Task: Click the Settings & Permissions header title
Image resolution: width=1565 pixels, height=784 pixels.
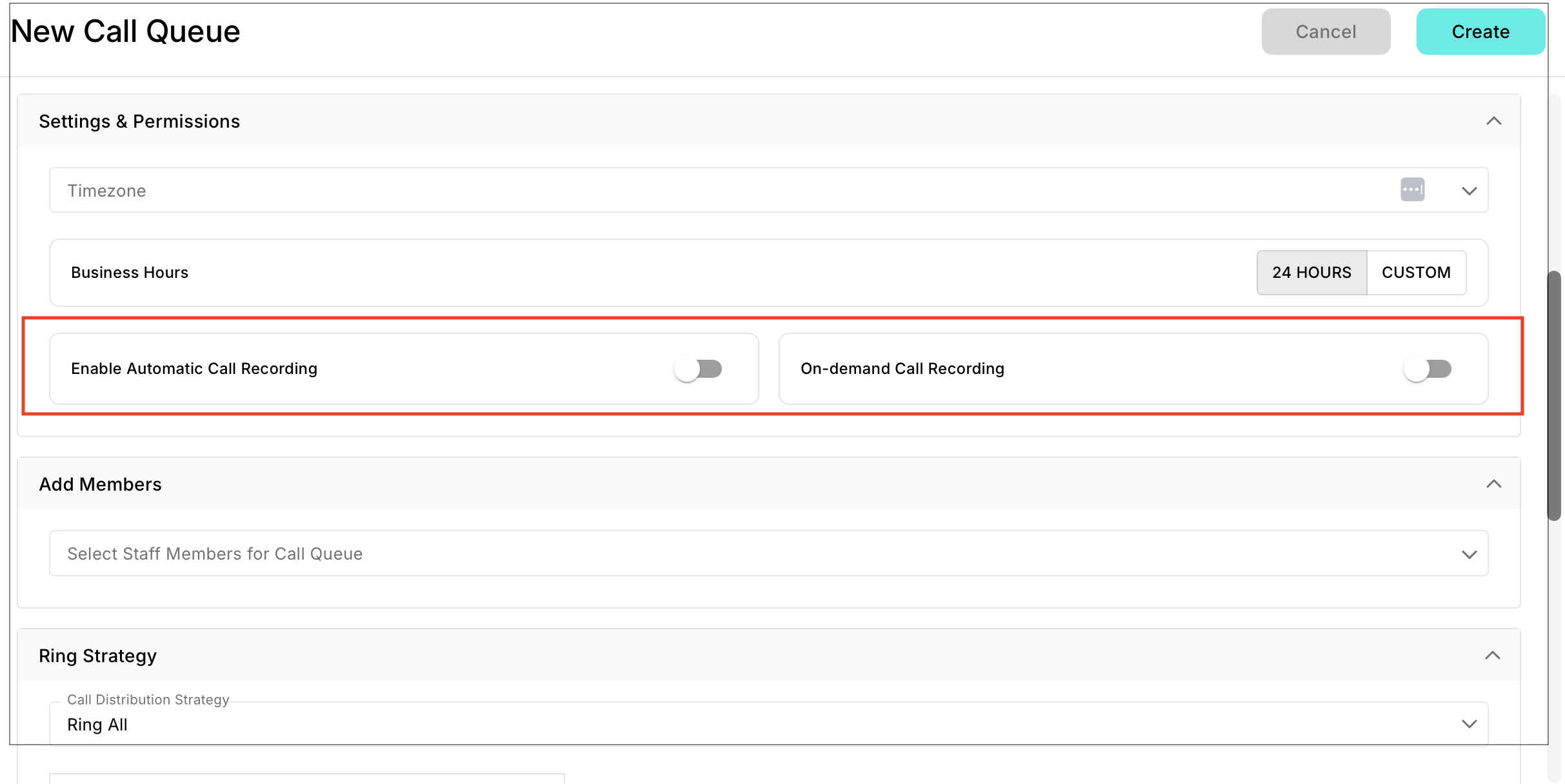Action: coord(139,121)
